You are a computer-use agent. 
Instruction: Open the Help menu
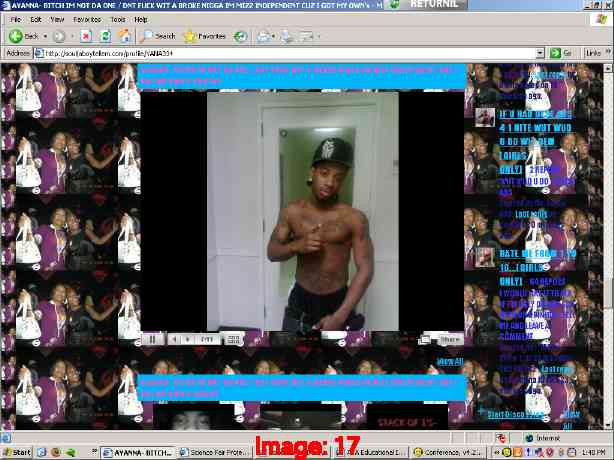click(141, 19)
